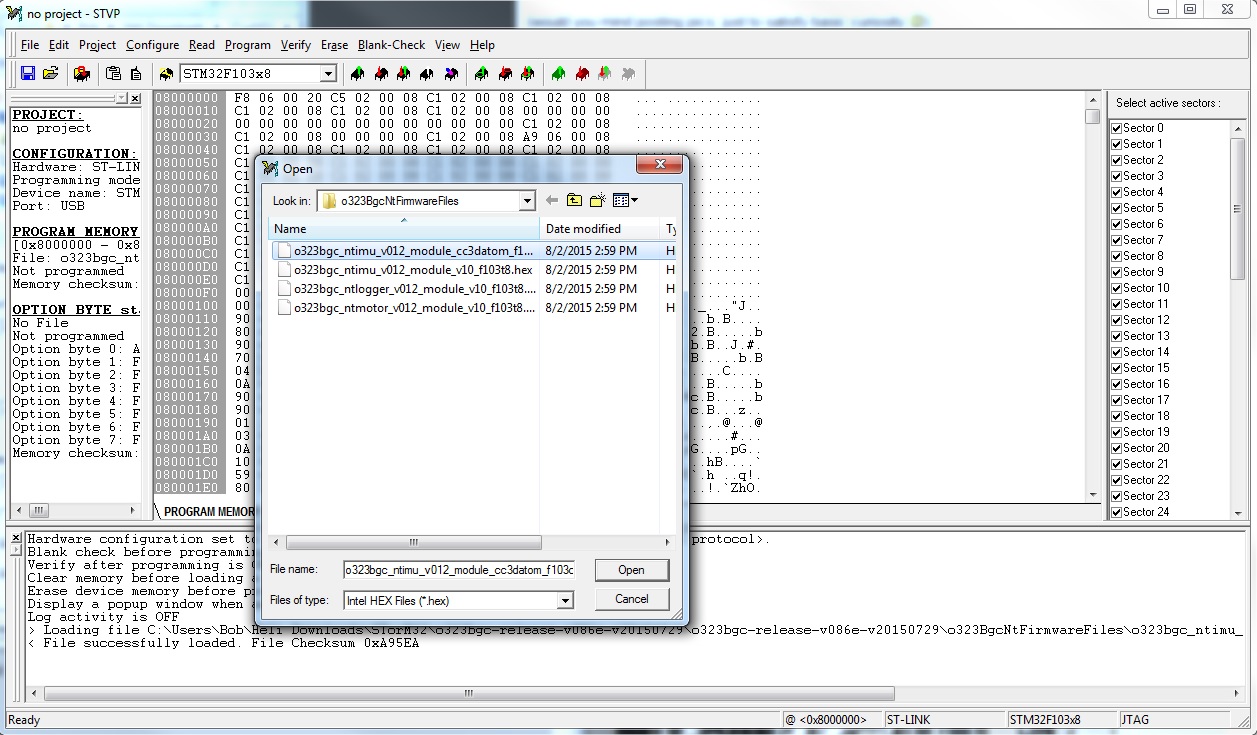Click the blue floppy disk Save icon
The height and width of the screenshot is (735, 1257).
pos(28,74)
